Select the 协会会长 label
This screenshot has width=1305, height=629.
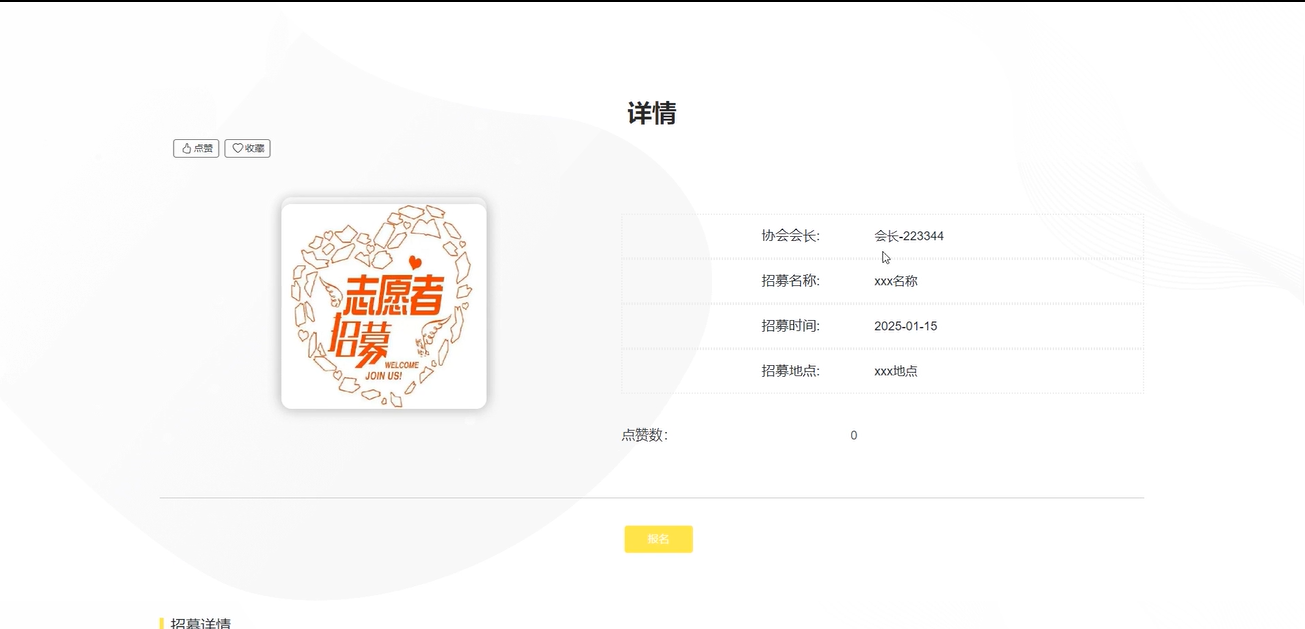pyautogui.click(x=790, y=236)
